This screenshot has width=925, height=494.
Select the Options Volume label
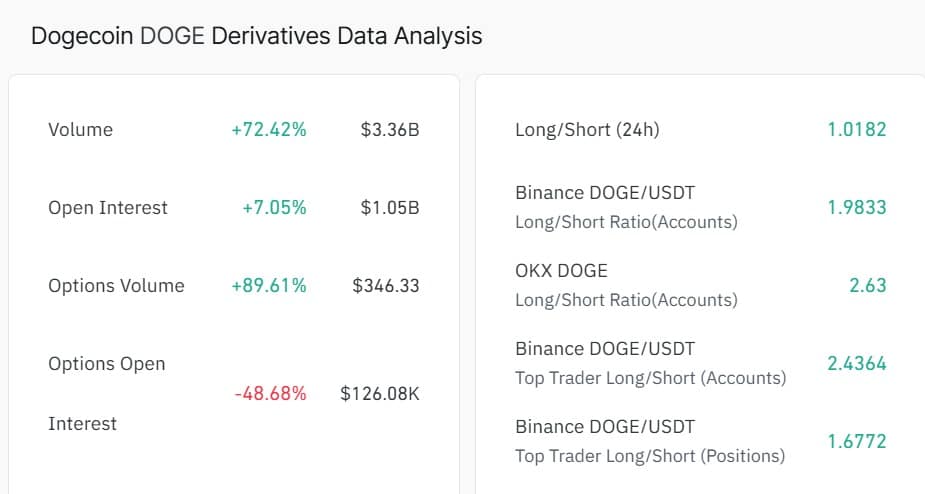116,286
